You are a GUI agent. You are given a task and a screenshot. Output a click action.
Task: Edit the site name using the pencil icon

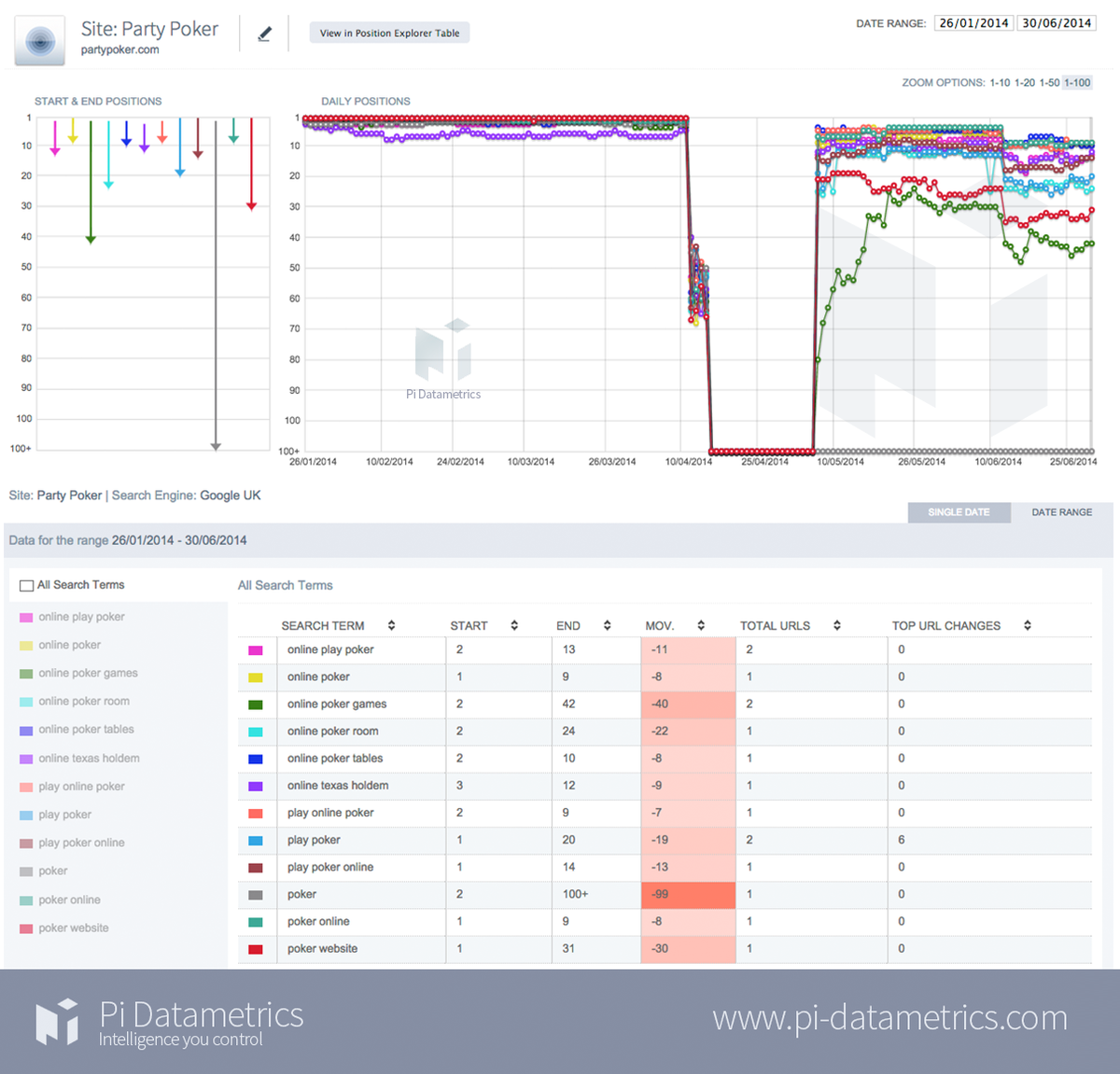264,33
